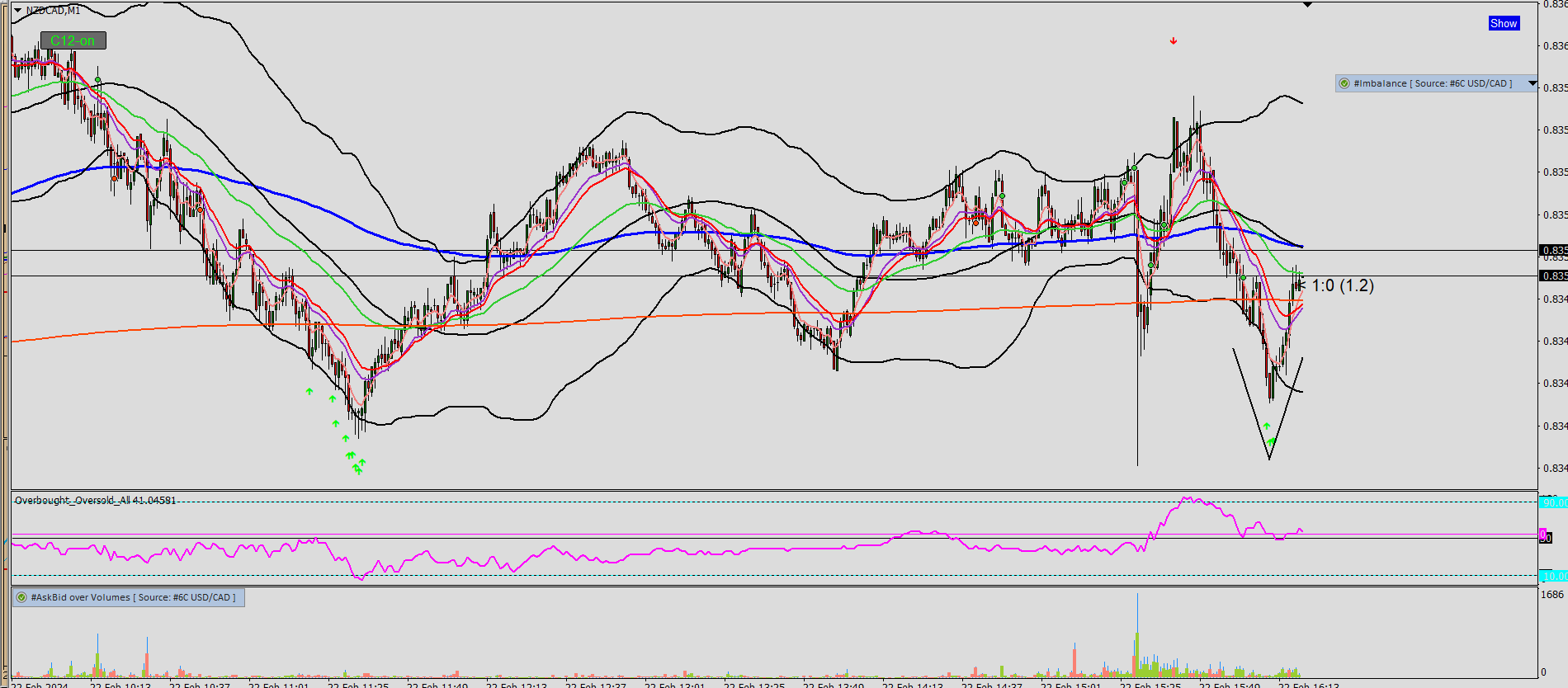Click the cyan 10.00 level label
This screenshot has width=1568, height=688.
[1554, 576]
